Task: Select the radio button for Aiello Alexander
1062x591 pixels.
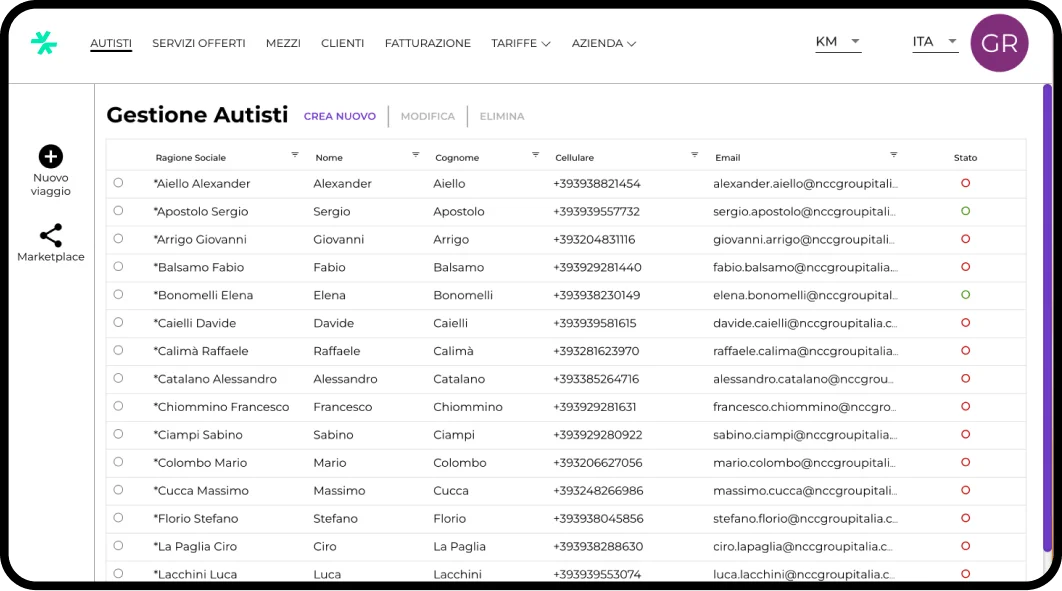Action: [118, 183]
